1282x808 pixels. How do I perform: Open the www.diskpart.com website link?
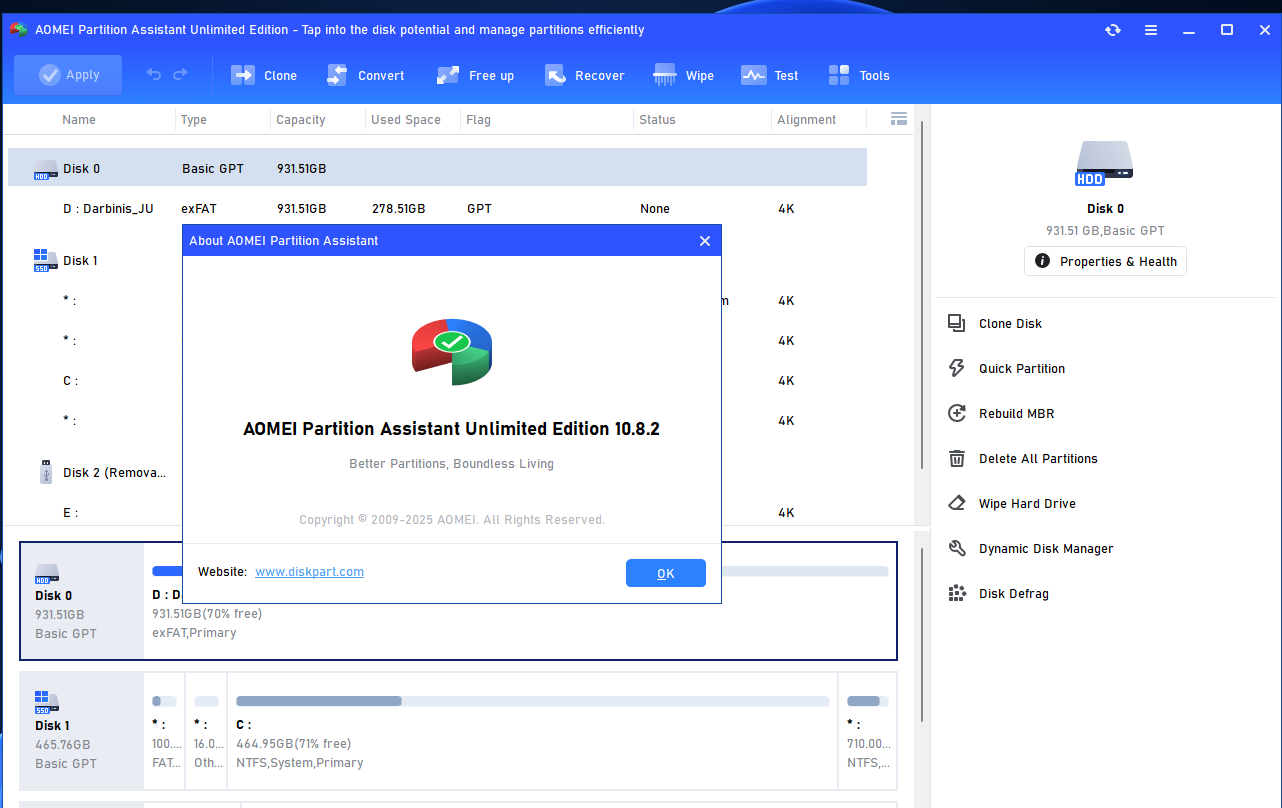pyautogui.click(x=309, y=572)
